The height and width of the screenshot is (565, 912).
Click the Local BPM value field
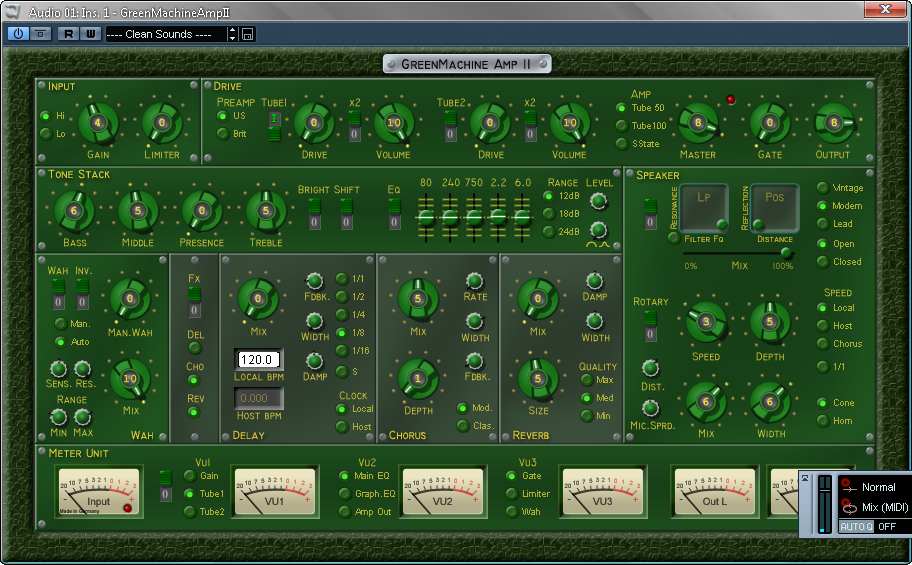259,360
